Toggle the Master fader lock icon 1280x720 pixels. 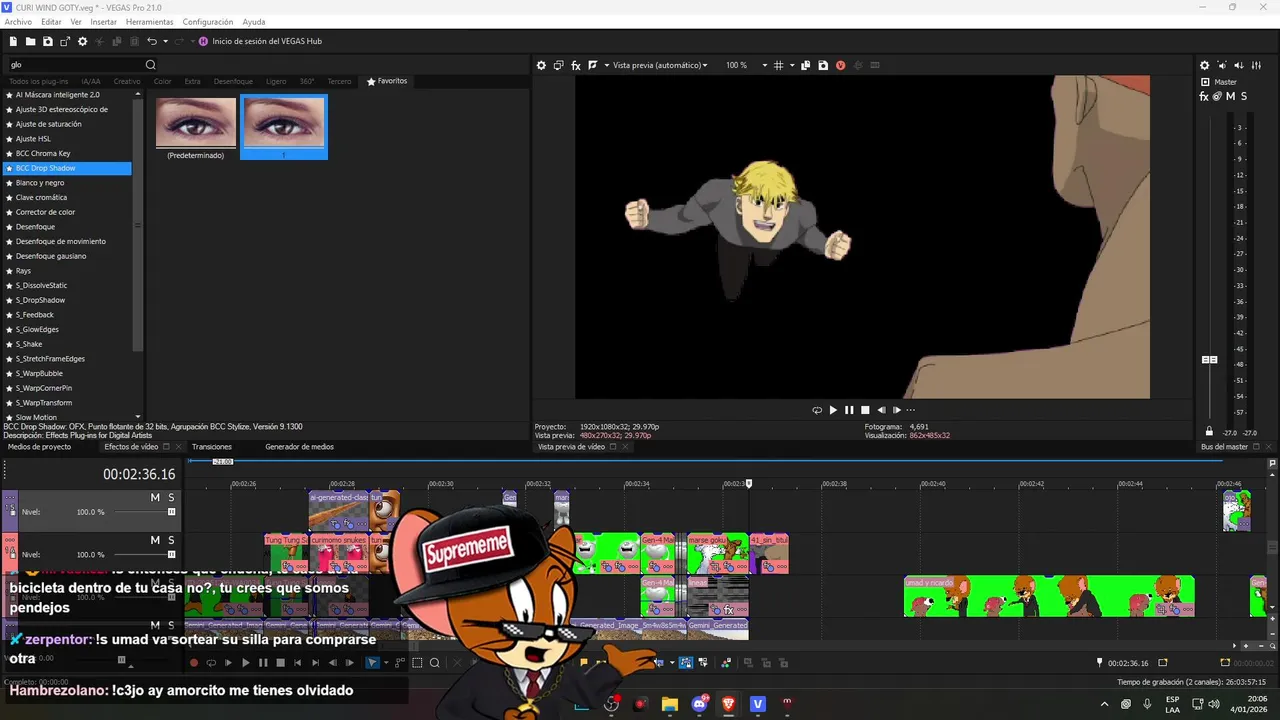pos(1209,431)
